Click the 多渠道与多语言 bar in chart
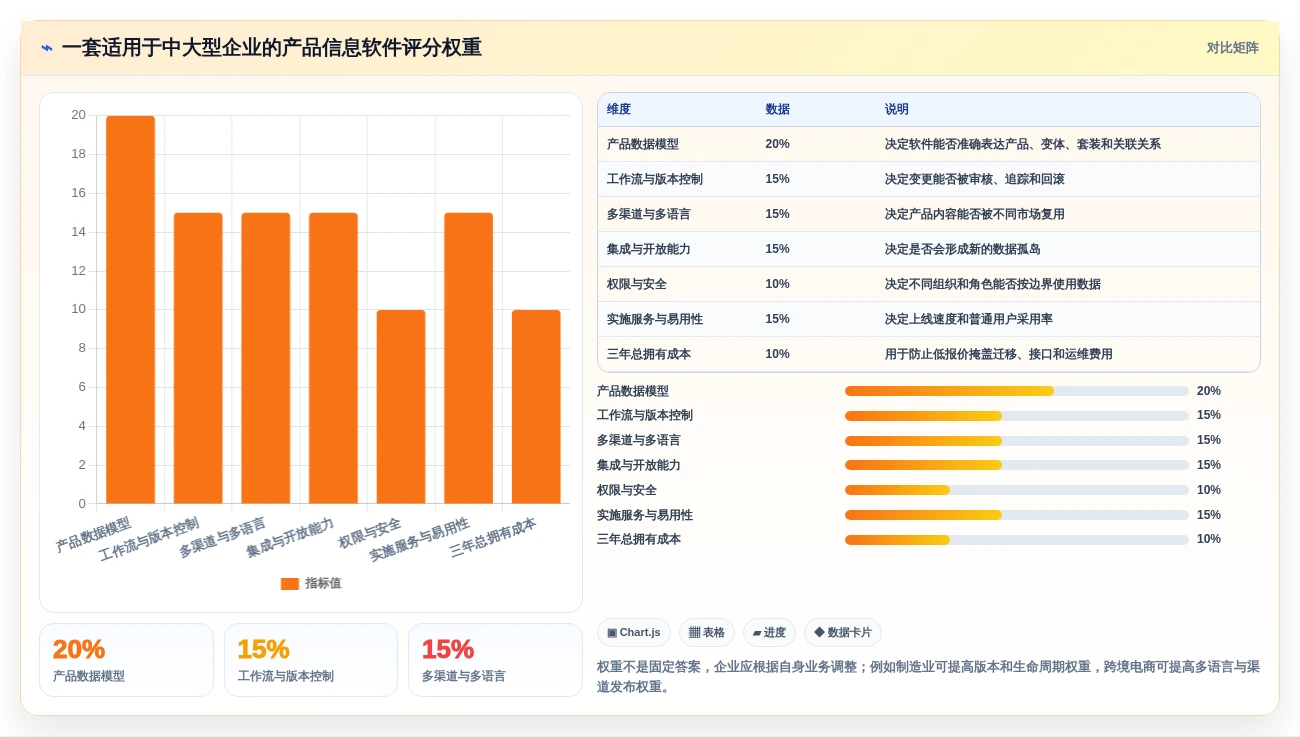 [x=266, y=358]
